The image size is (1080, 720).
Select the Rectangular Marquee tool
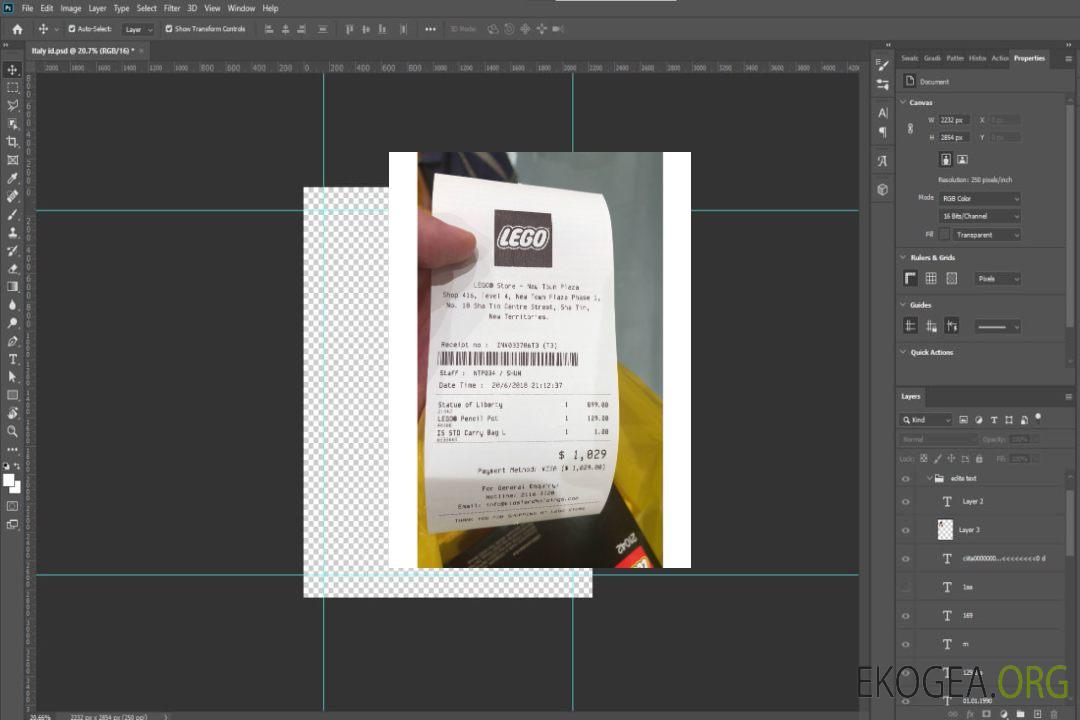[x=12, y=88]
